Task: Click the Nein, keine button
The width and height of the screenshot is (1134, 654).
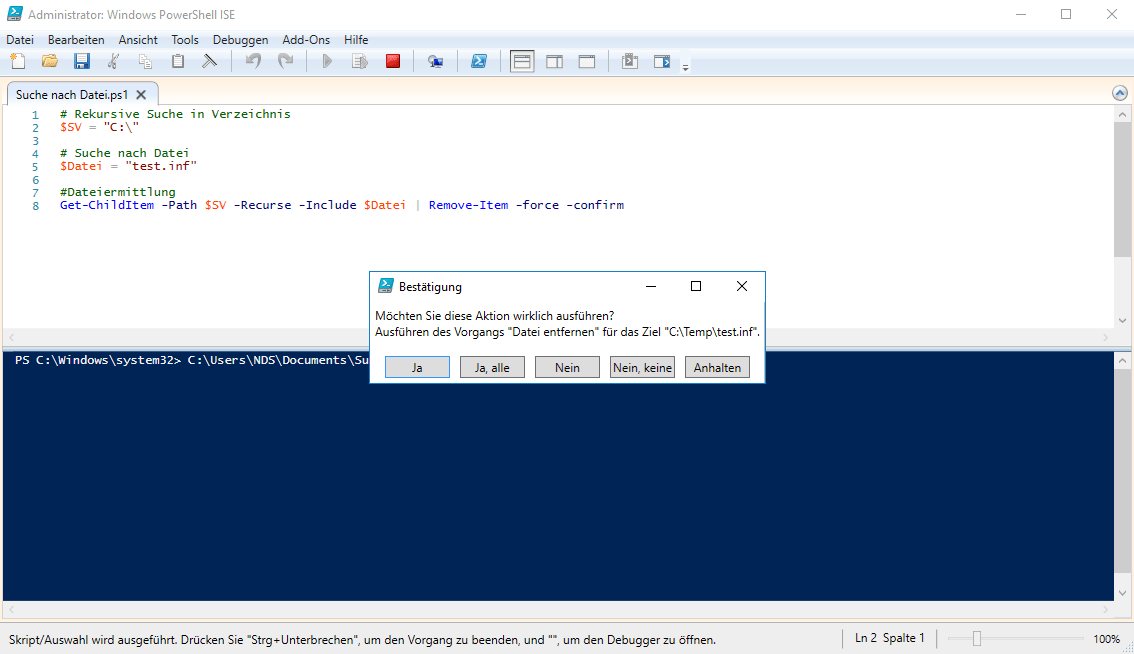Action: [x=642, y=367]
